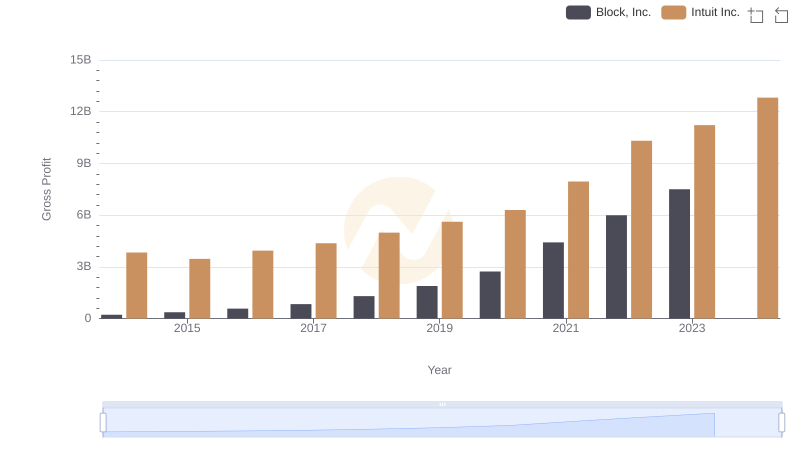Select the 2022 Intuit Inc. bar

tap(641, 229)
